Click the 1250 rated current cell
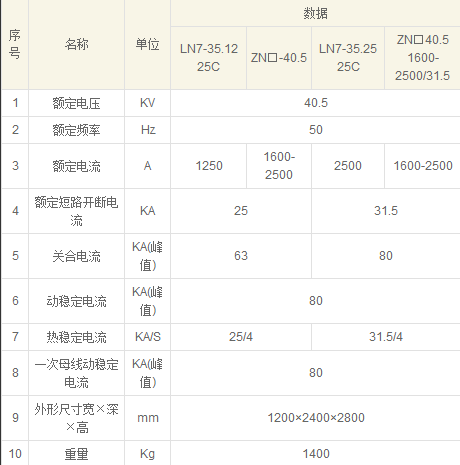 [209, 166]
